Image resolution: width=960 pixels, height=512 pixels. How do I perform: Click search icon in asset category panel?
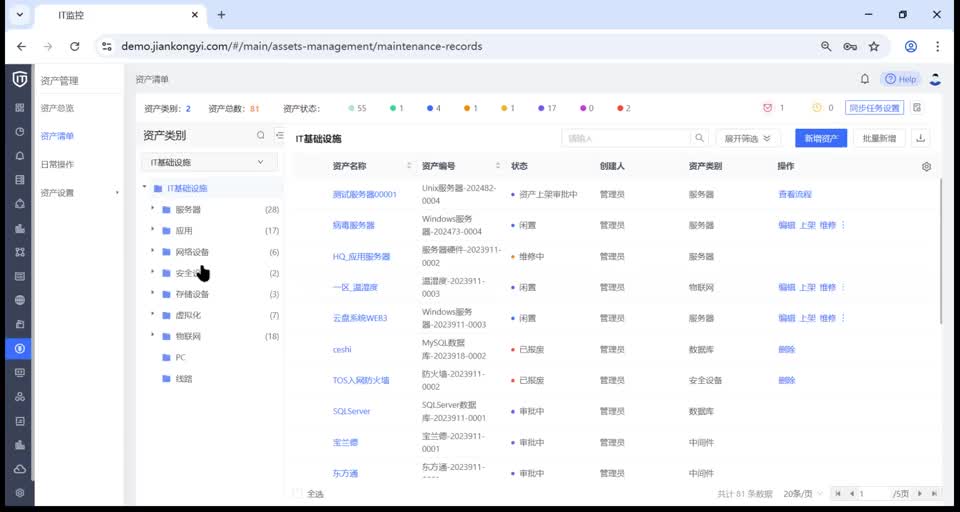[261, 136]
